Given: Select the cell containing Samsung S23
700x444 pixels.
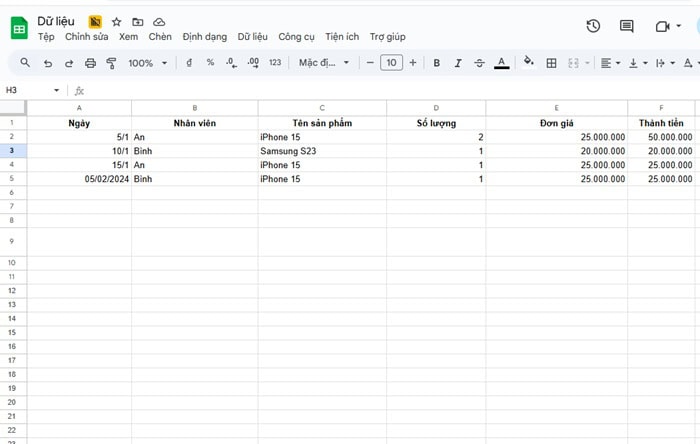Looking at the screenshot, I should coord(321,151).
